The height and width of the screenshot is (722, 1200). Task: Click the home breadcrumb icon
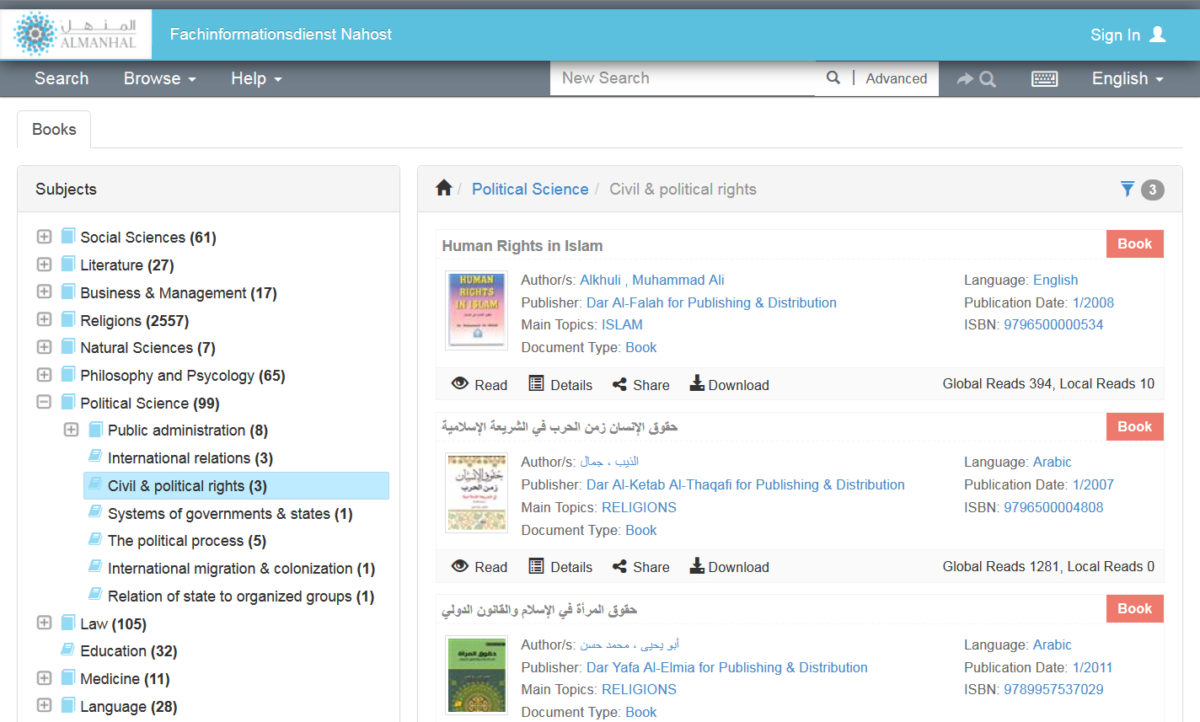point(444,188)
